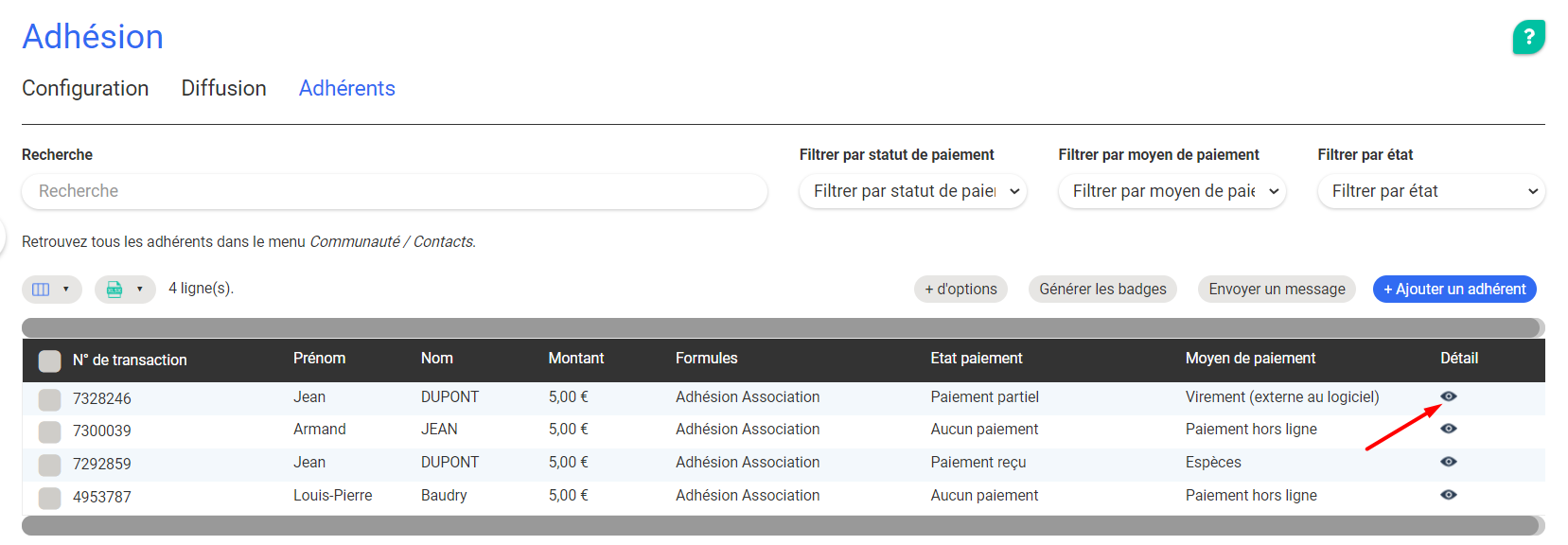Click transaction number 4953787
Image resolution: width=1568 pixels, height=545 pixels.
point(102,498)
